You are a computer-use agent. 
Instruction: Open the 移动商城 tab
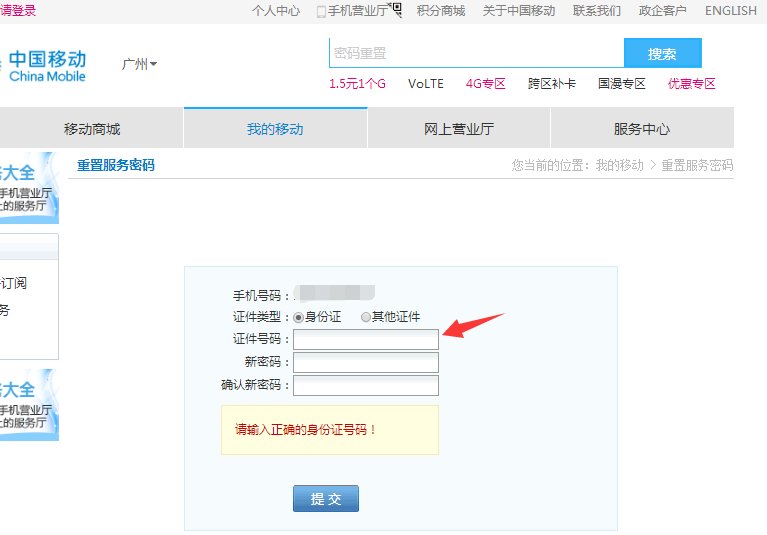(91, 129)
